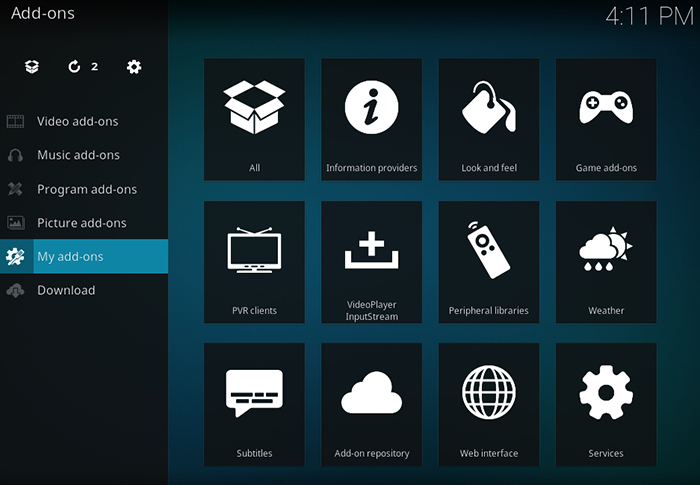Open Subtitles speech bubble tile
Viewport: 700px width, 485px height.
tap(254, 405)
